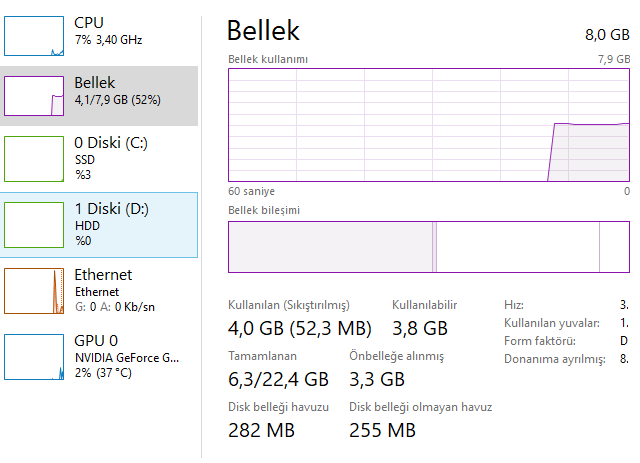Click the green D: disk graph thumbnail
The width and height of the screenshot is (640, 463).
pyautogui.click(x=34, y=225)
